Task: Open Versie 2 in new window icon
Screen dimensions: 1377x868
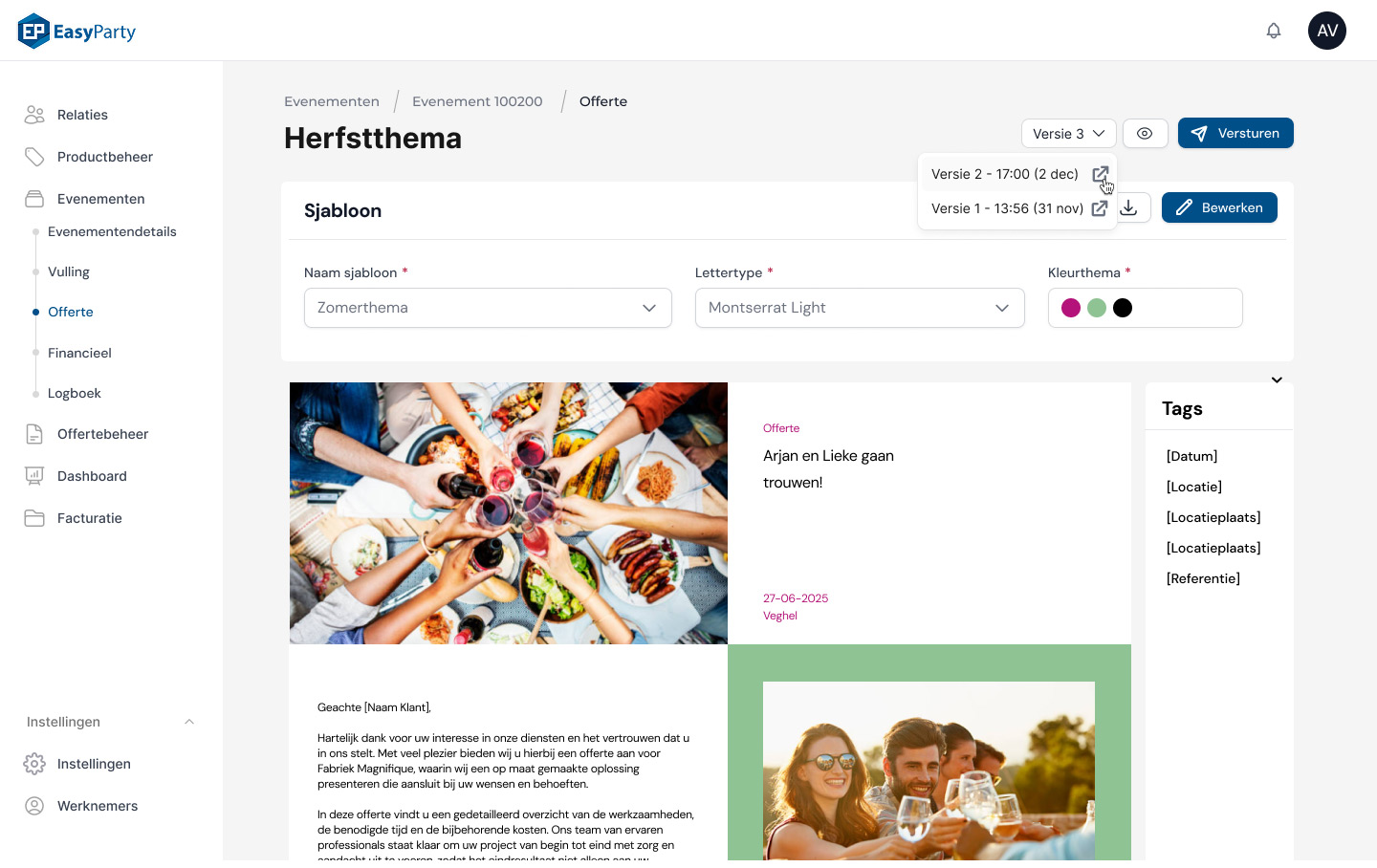Action: pyautogui.click(x=1101, y=174)
